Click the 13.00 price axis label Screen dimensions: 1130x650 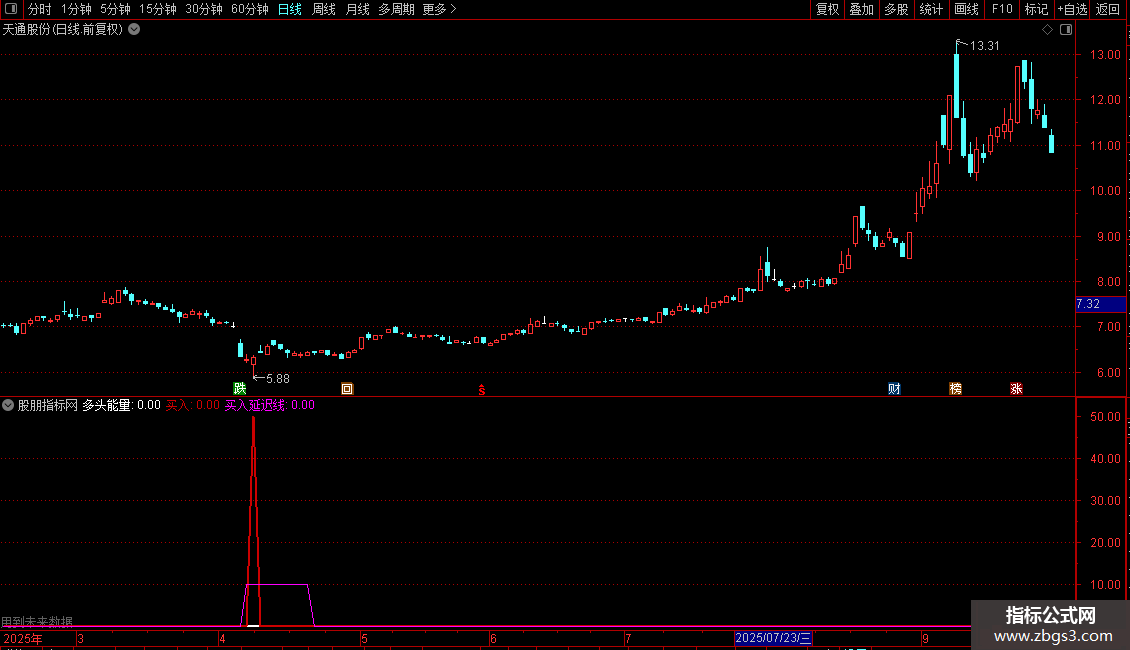point(1105,55)
